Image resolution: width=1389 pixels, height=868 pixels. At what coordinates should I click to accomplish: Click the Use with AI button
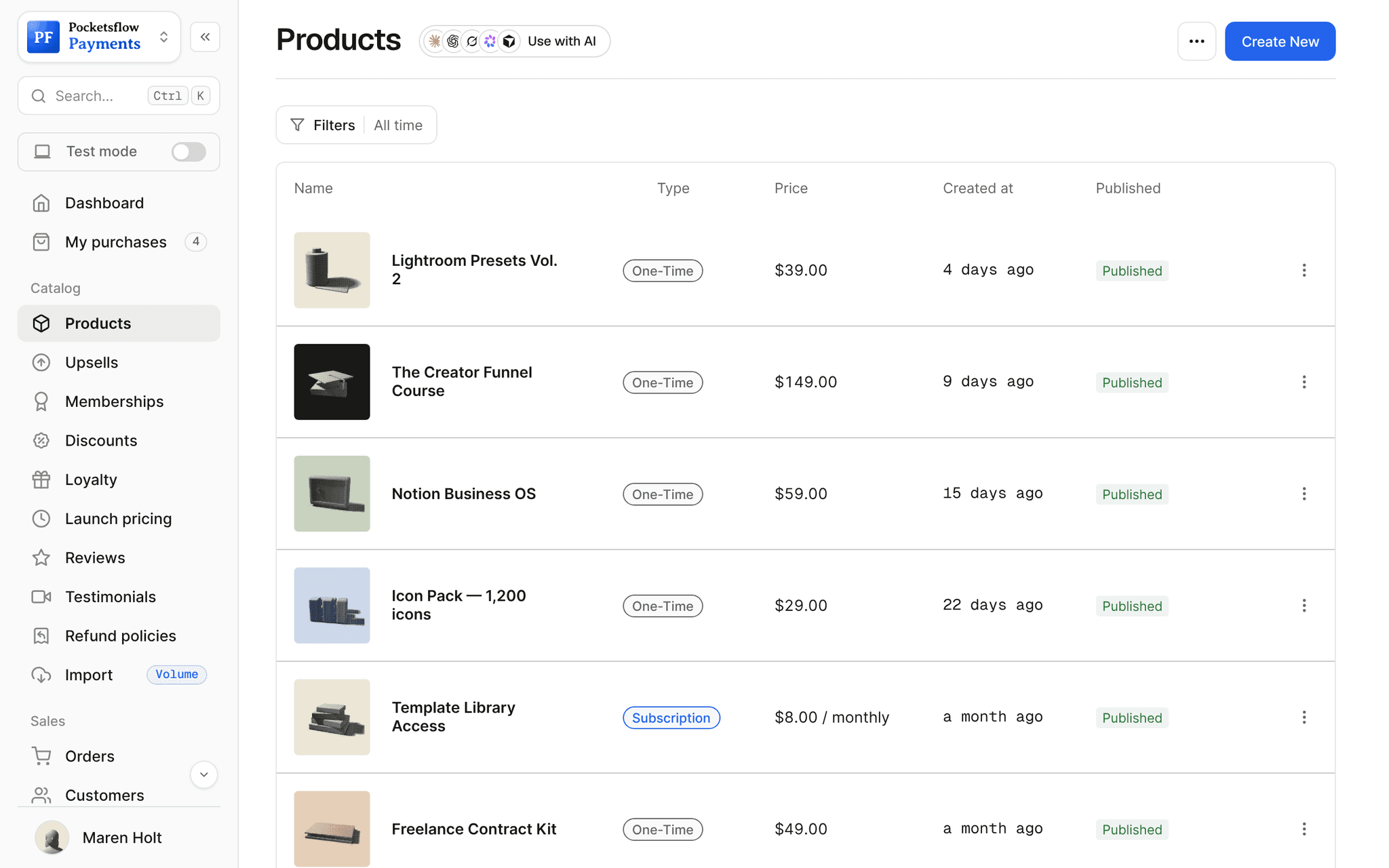(x=515, y=41)
